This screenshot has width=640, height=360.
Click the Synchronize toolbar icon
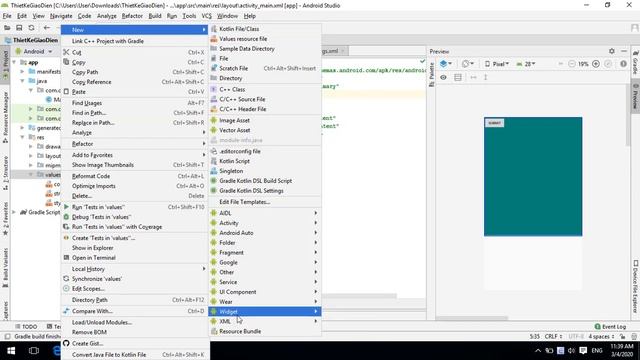(x=31, y=28)
